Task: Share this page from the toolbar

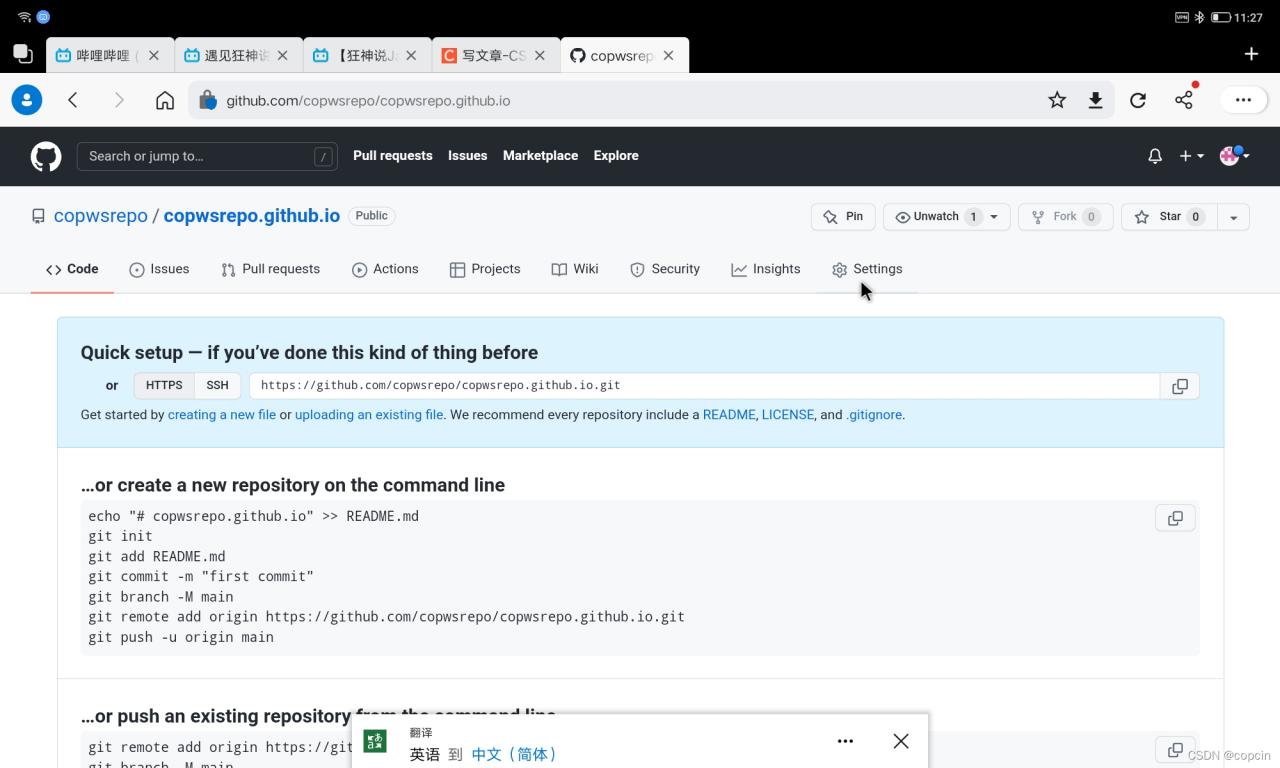Action: coord(1184,99)
